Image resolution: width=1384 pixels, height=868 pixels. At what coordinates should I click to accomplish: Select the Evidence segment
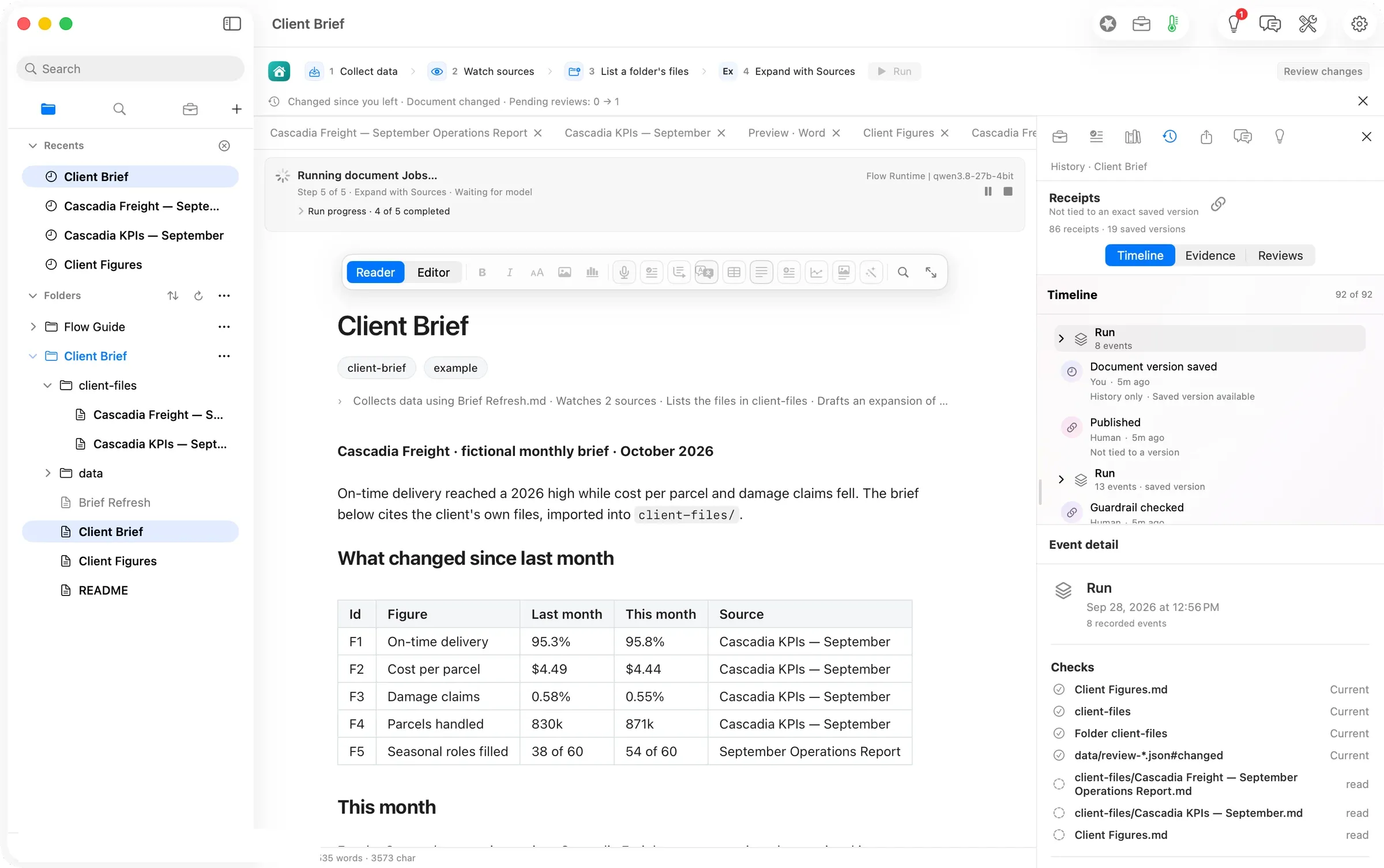pyautogui.click(x=1210, y=256)
